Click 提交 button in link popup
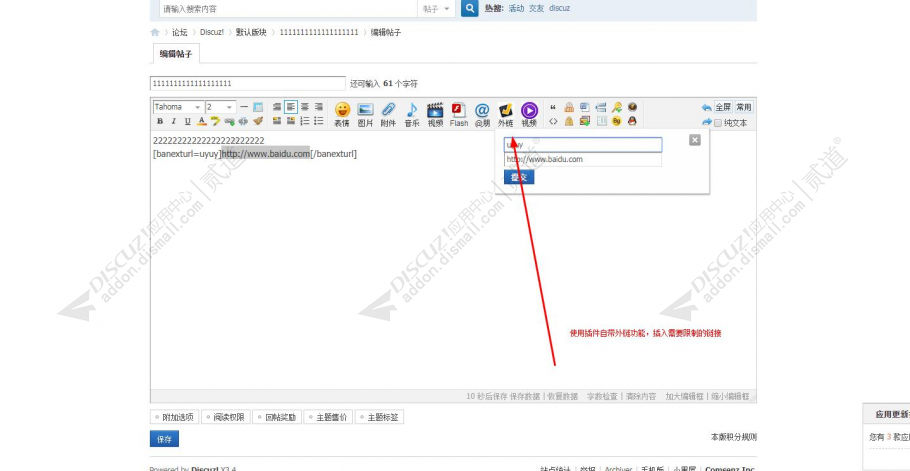910x471 pixels. pos(519,177)
